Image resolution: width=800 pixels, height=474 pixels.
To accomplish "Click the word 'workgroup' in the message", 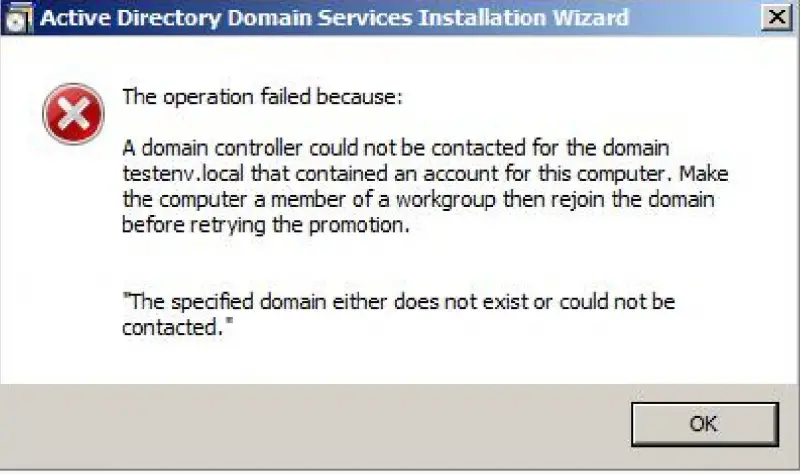I will (445, 199).
